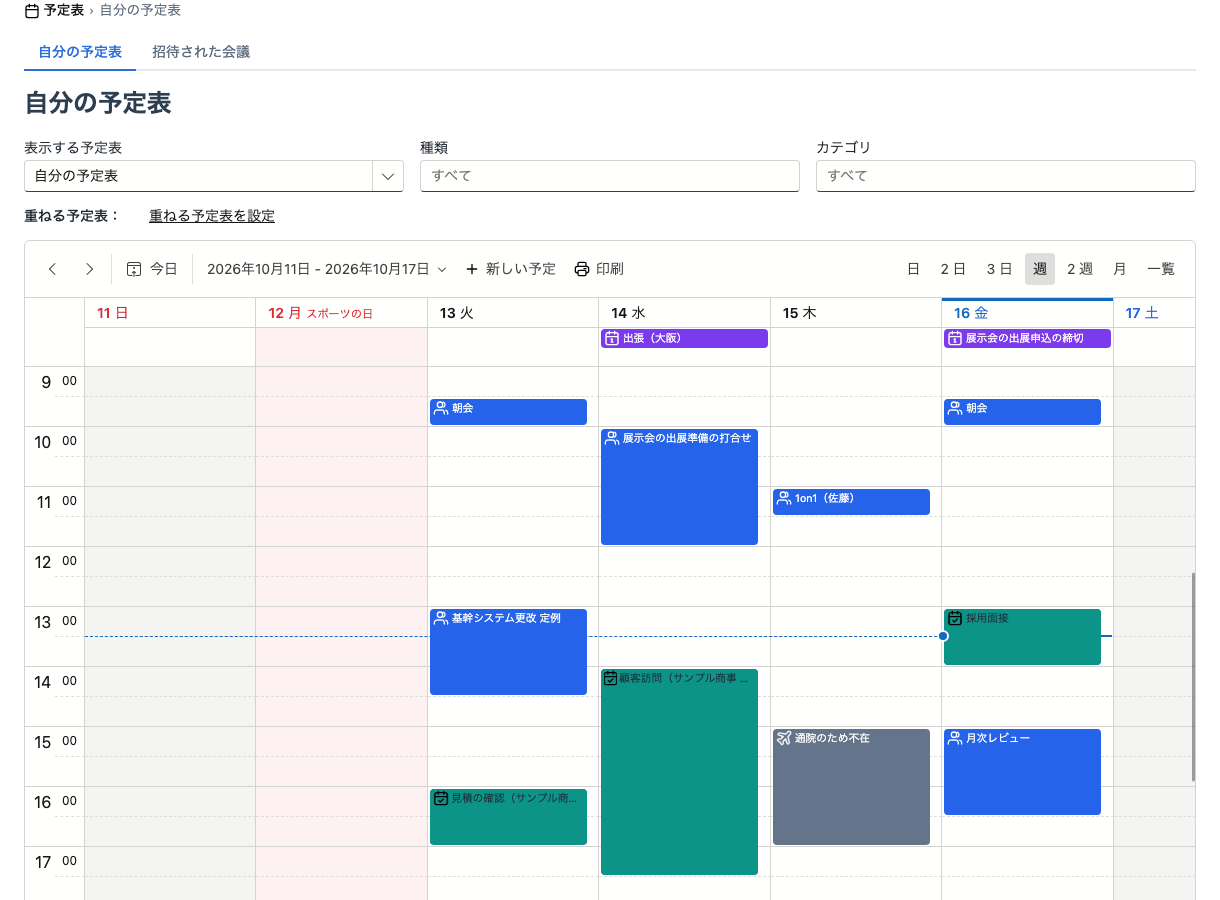The image size is (1220, 900).
Task: Click the 11 日 Sunday column header
Action: (170, 313)
